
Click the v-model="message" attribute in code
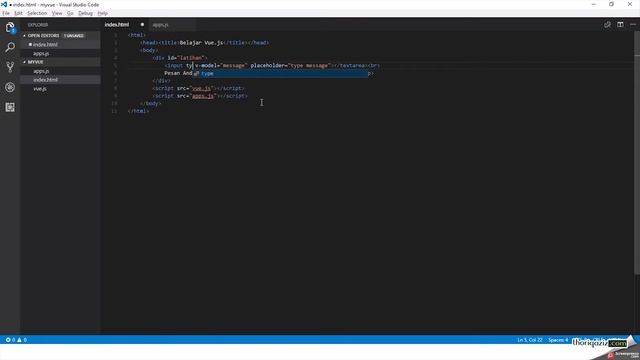[221, 65]
